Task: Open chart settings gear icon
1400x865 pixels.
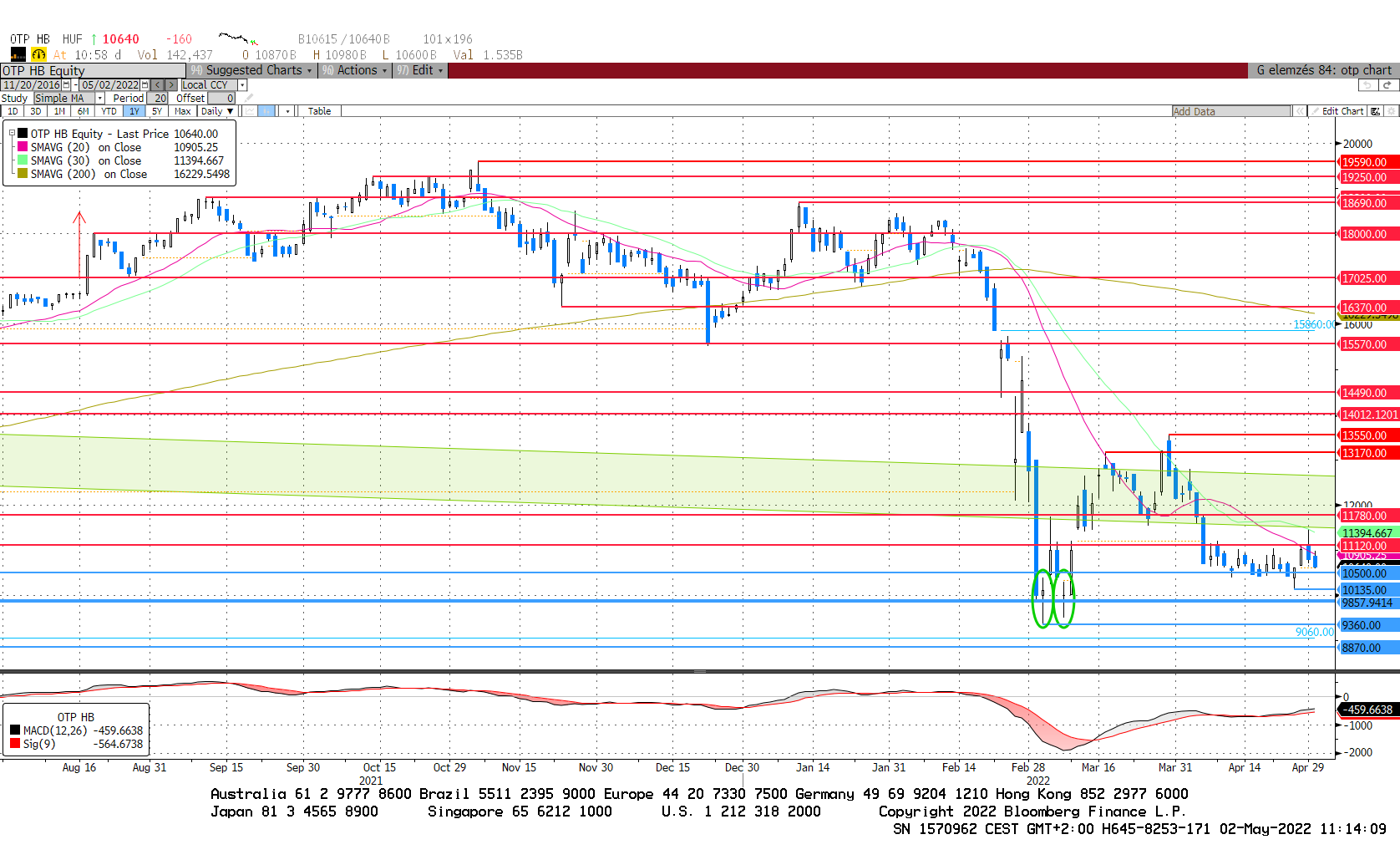Action: pos(1391,111)
